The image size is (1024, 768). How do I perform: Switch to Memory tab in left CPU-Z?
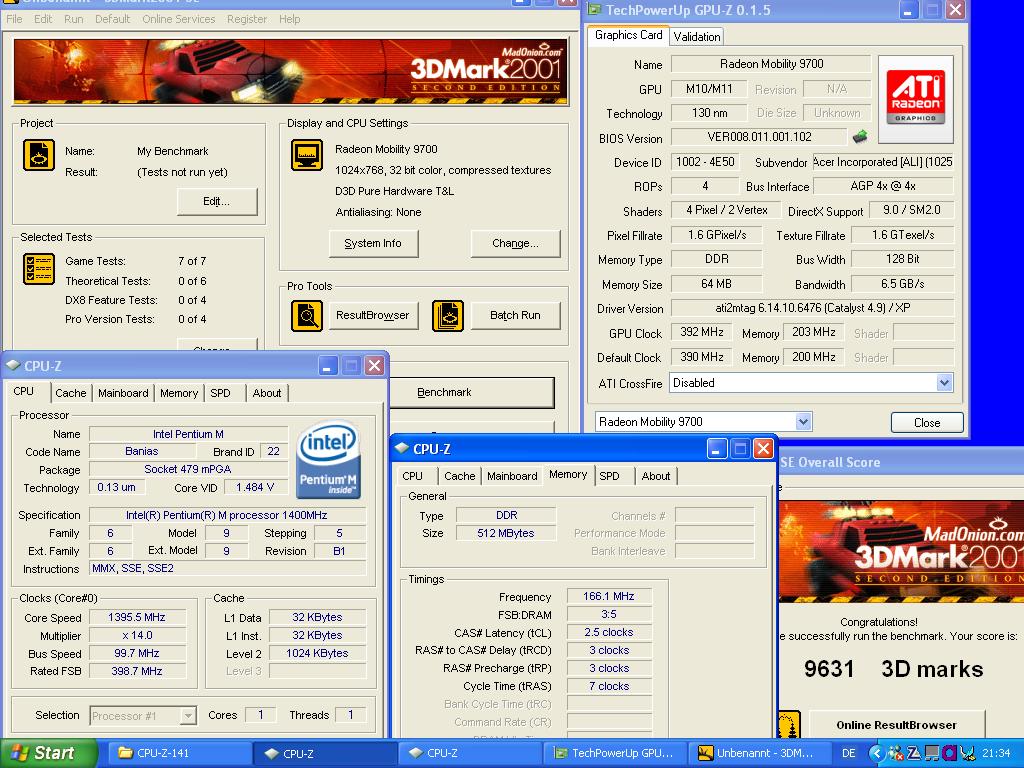pos(179,393)
